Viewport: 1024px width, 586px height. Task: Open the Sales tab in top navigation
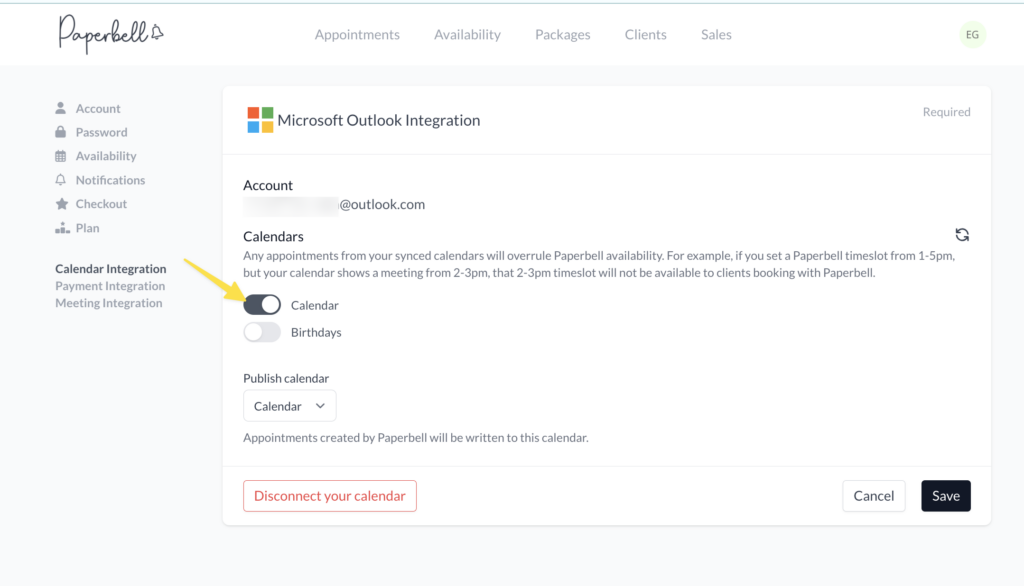[716, 35]
